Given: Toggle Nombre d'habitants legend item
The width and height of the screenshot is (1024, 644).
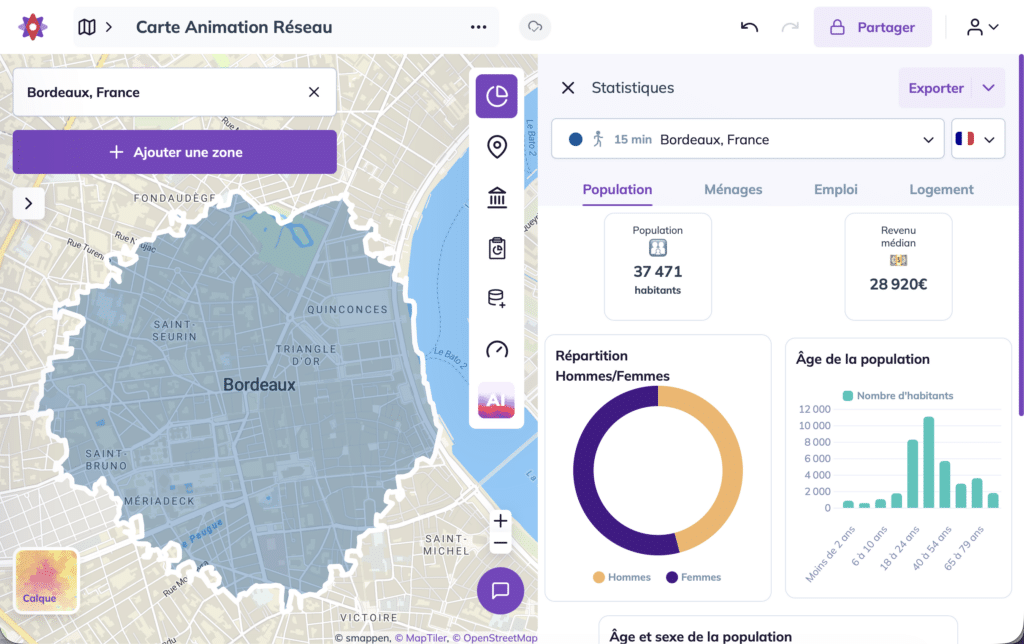Looking at the screenshot, I should 898,396.
